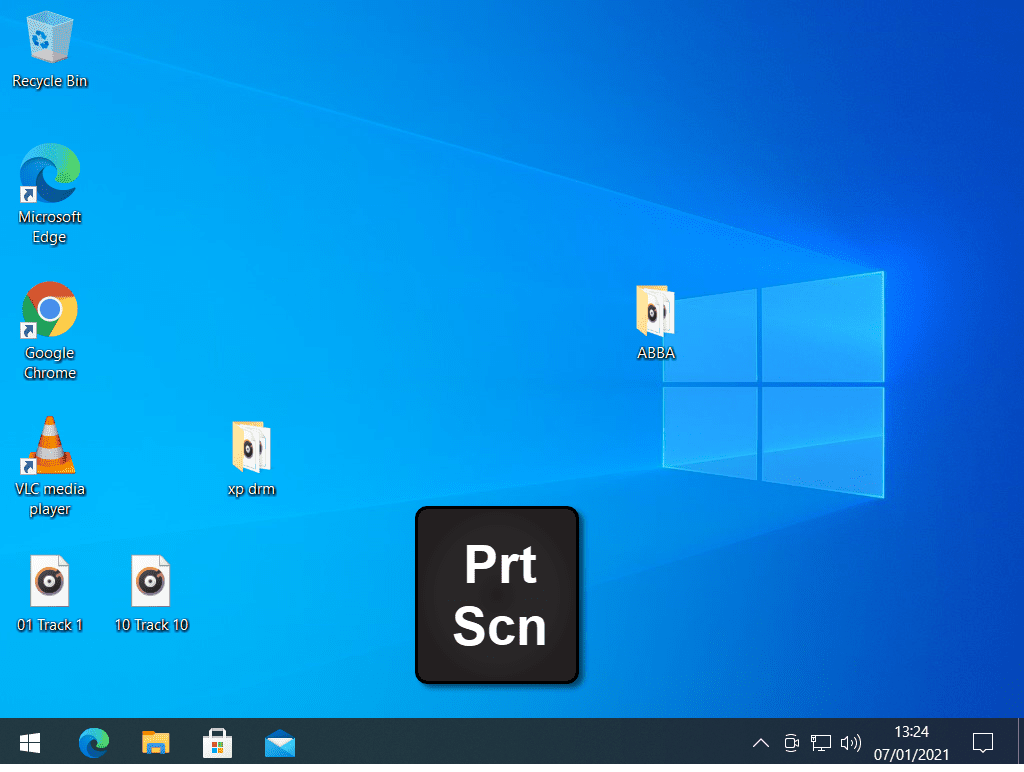Image resolution: width=1024 pixels, height=772 pixels.
Task: Open the Microsoft Edge desktop shortcut
Action: [49, 172]
